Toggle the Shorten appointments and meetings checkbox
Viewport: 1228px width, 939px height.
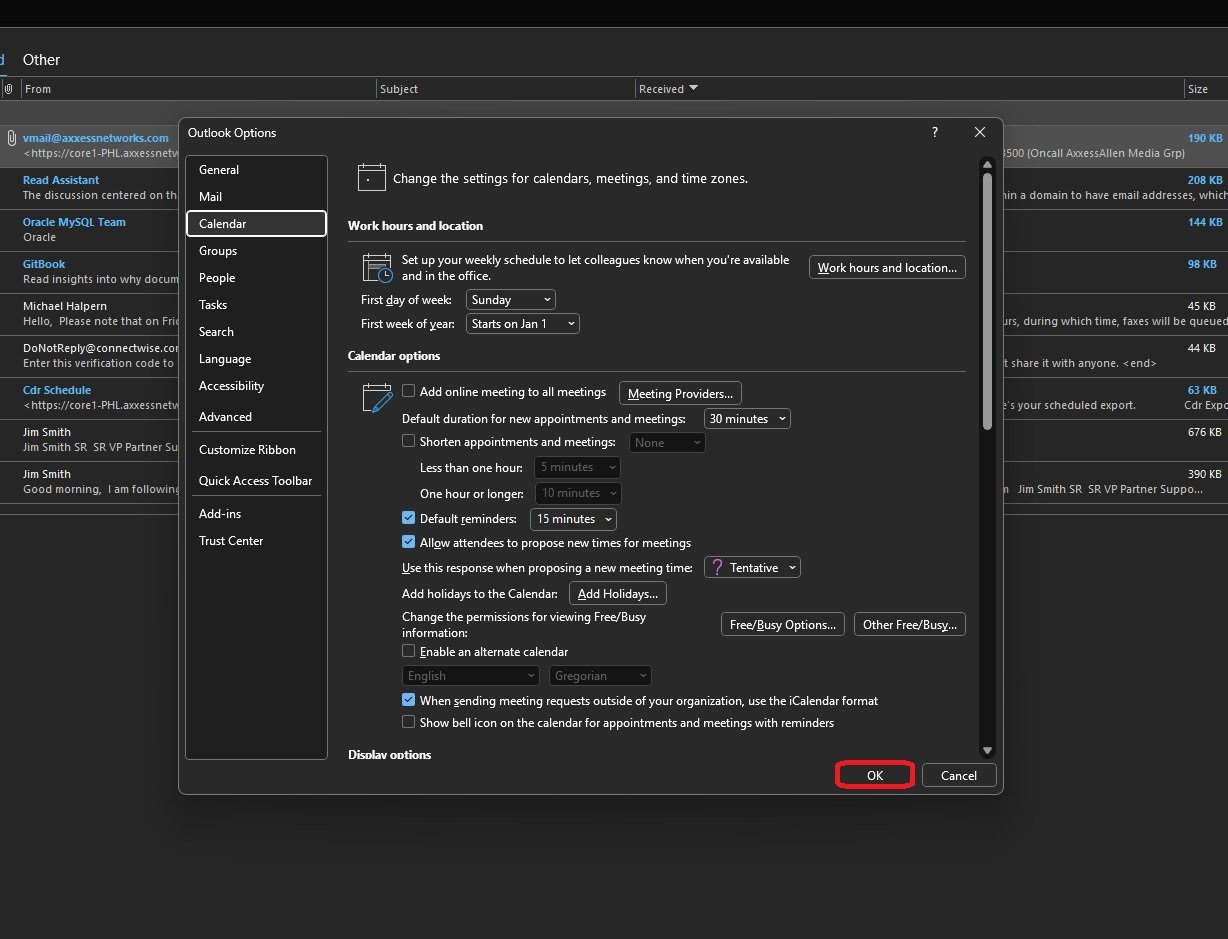(408, 441)
